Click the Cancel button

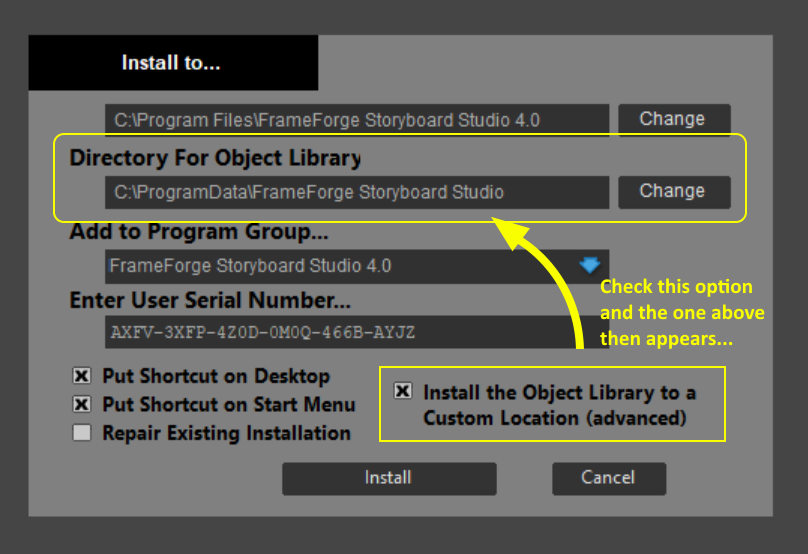click(609, 478)
